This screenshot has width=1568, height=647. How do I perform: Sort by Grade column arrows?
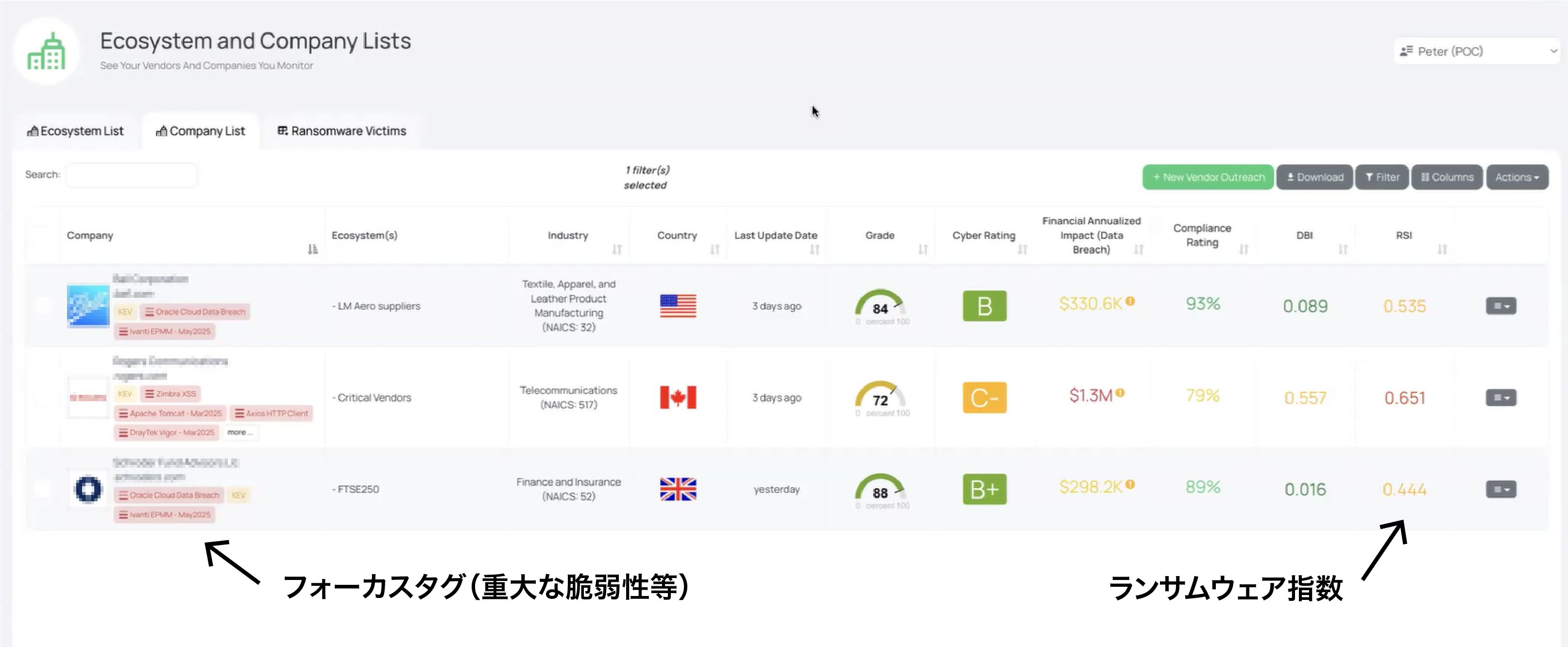pyautogui.click(x=923, y=250)
